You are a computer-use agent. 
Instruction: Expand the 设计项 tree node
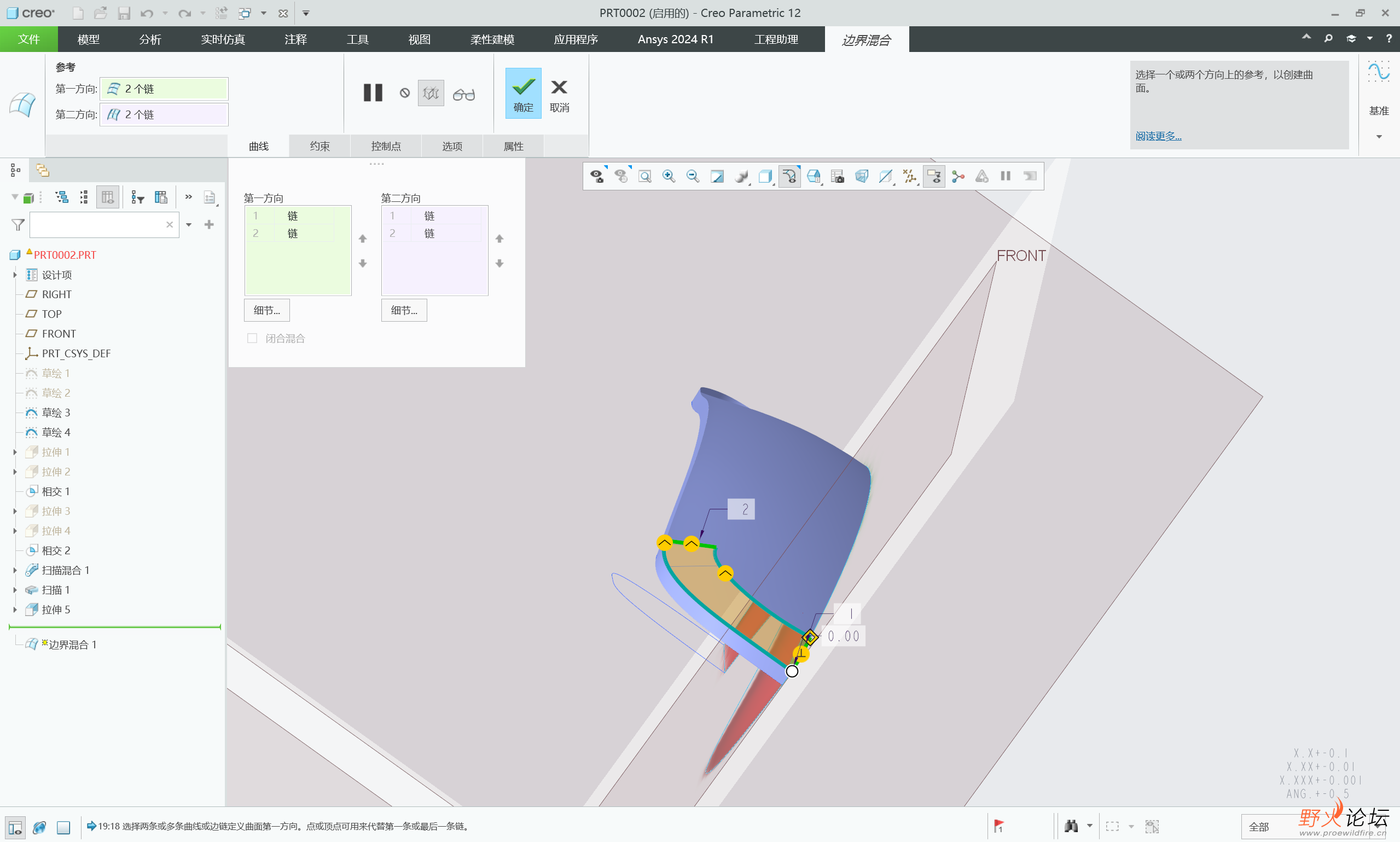coord(15,275)
